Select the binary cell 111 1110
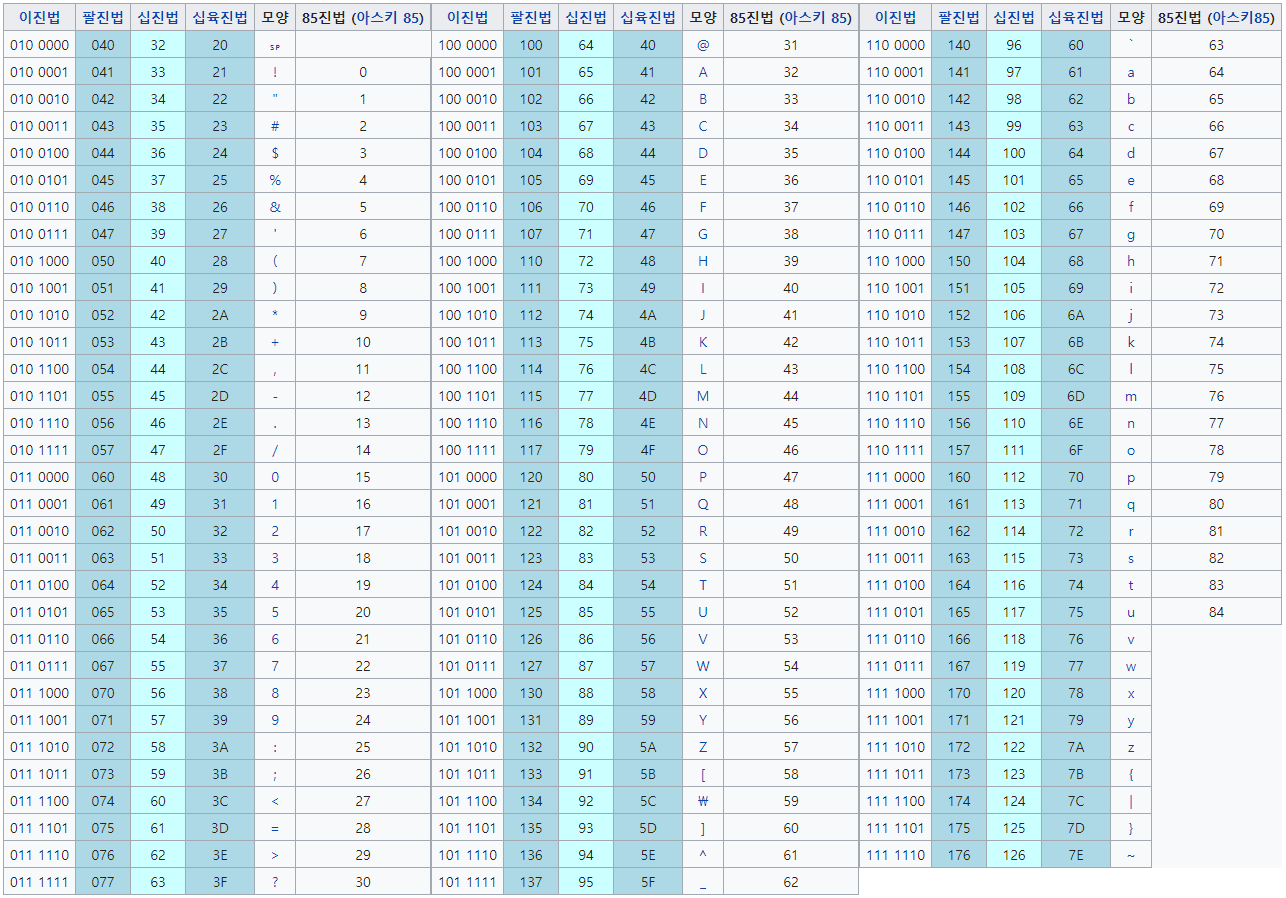Image resolution: width=1286 pixels, height=898 pixels. pyautogui.click(x=895, y=855)
